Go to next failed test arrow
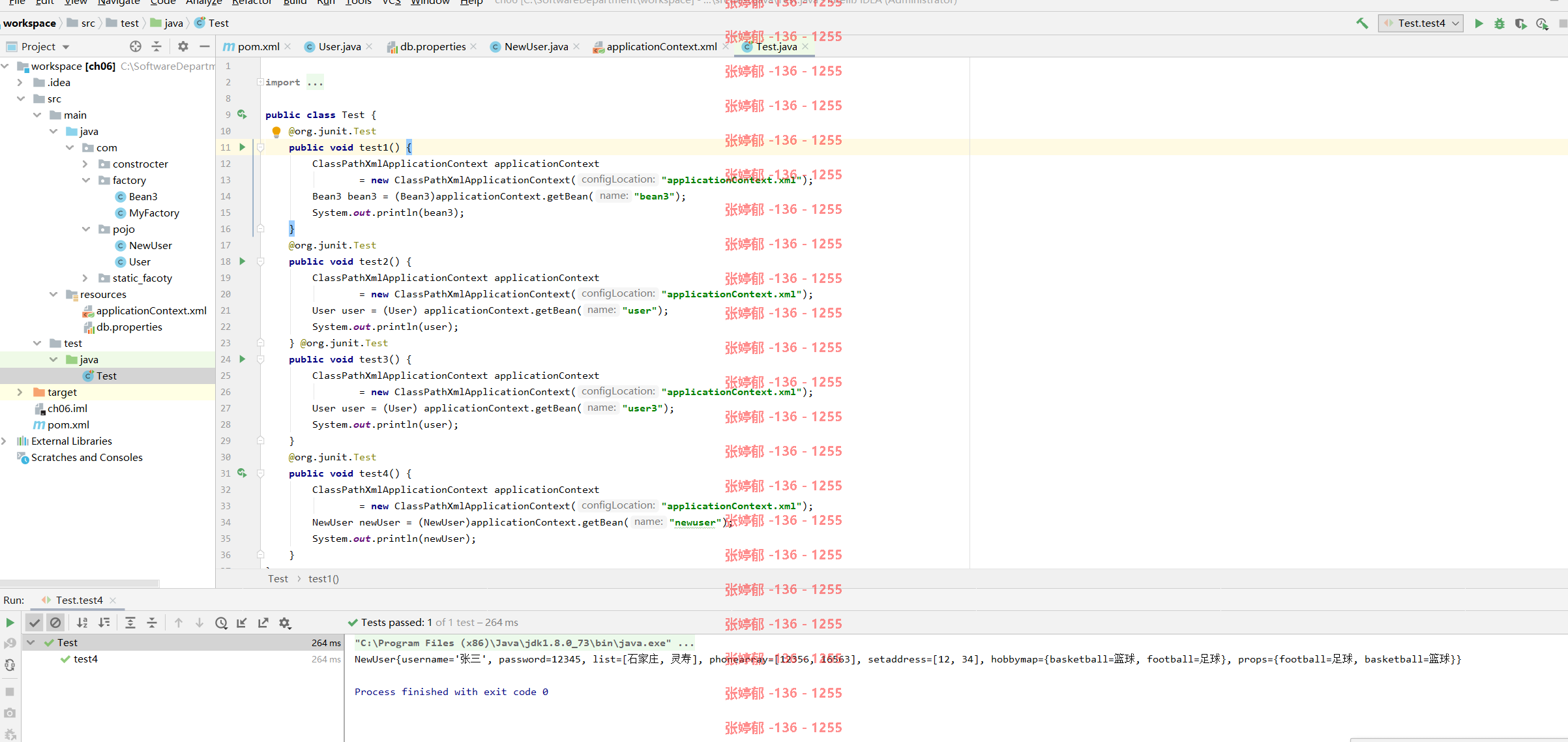The width and height of the screenshot is (1568, 742). tap(200, 623)
